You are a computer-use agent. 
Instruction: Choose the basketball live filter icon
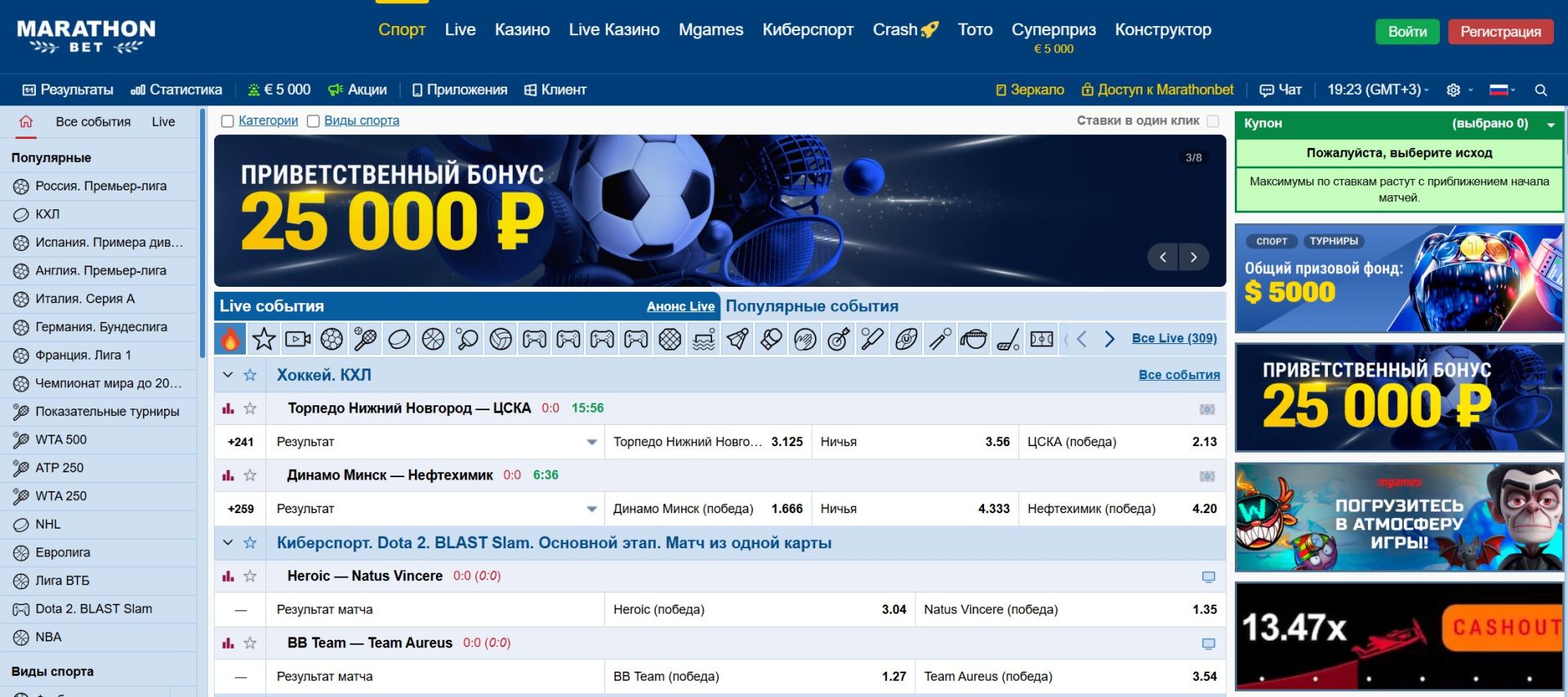click(433, 339)
